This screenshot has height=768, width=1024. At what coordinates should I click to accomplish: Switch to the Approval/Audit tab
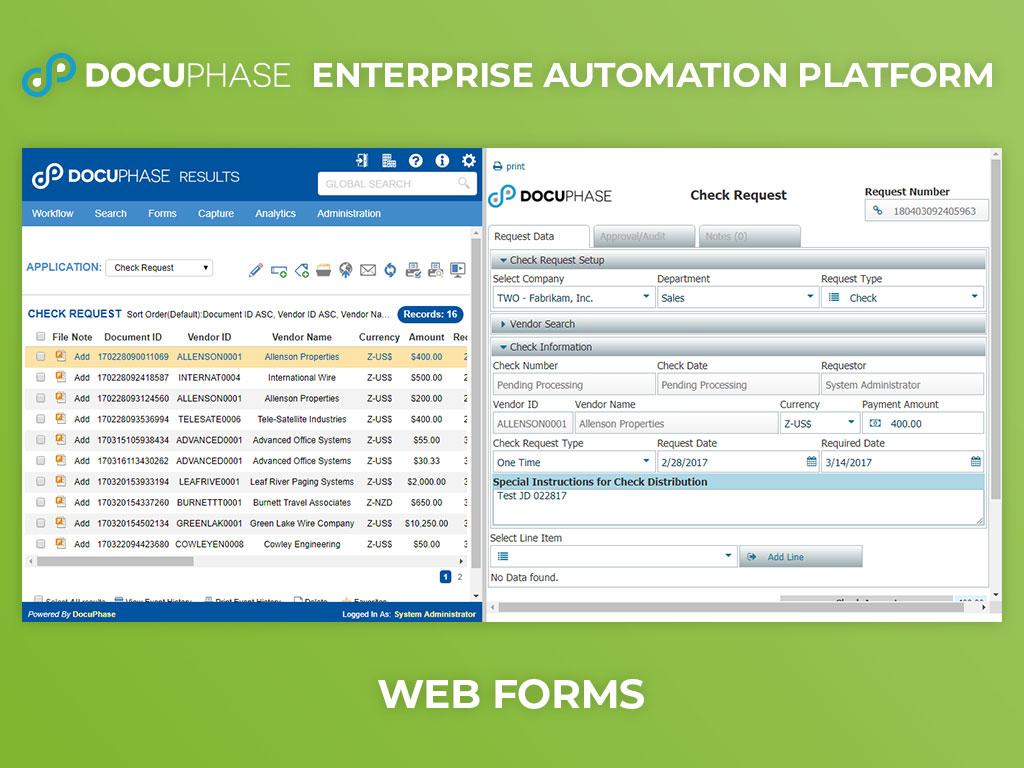(x=632, y=236)
